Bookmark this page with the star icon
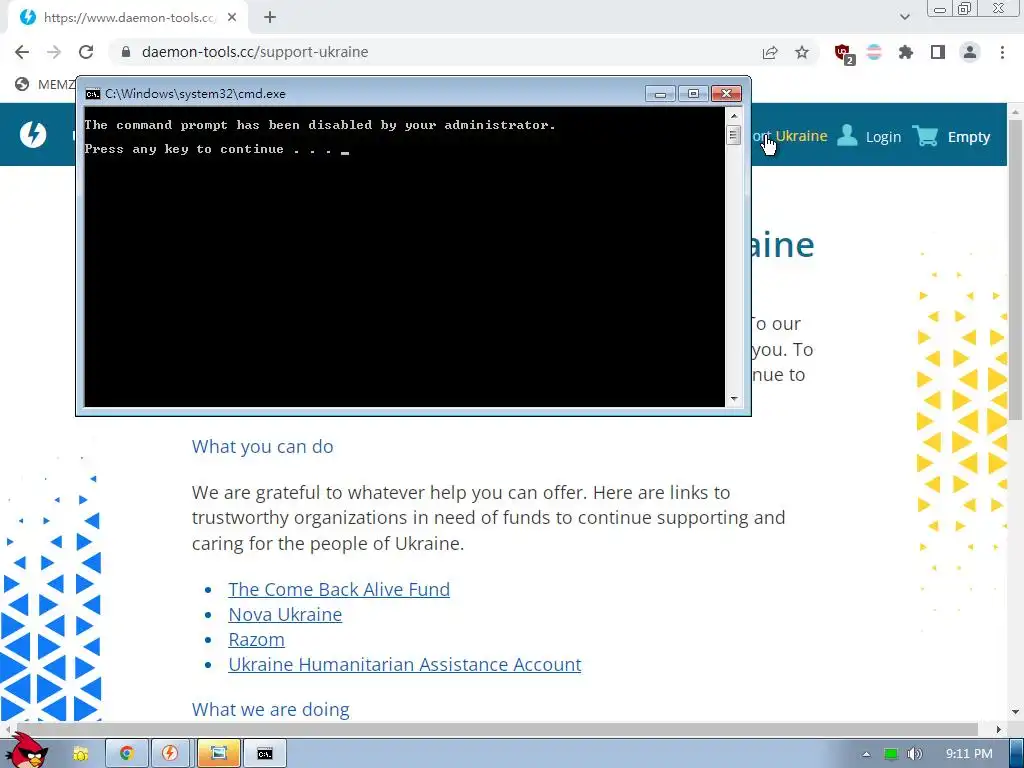Viewport: 1024px width, 768px height. click(x=802, y=52)
